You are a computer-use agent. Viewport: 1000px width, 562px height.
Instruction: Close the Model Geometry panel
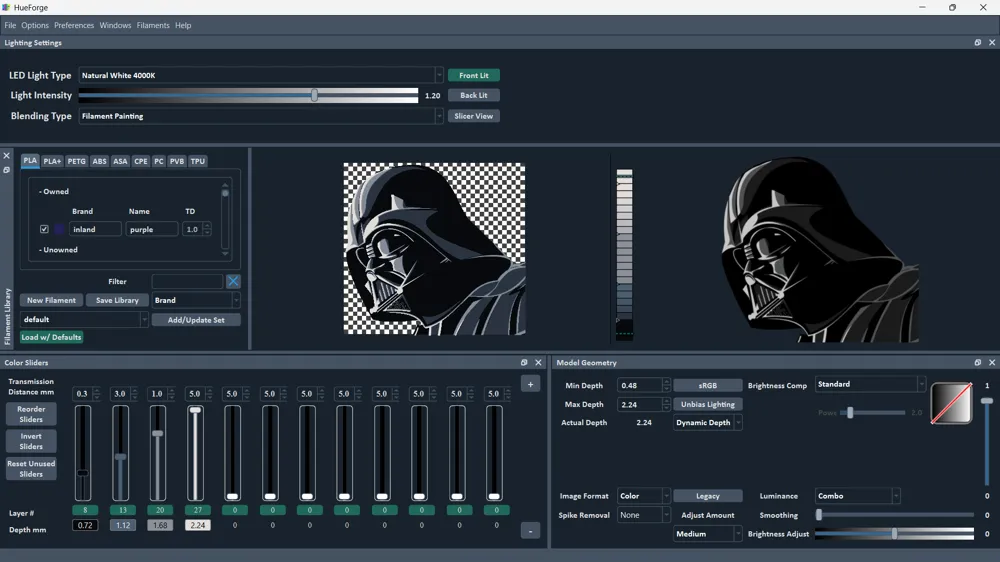point(992,362)
